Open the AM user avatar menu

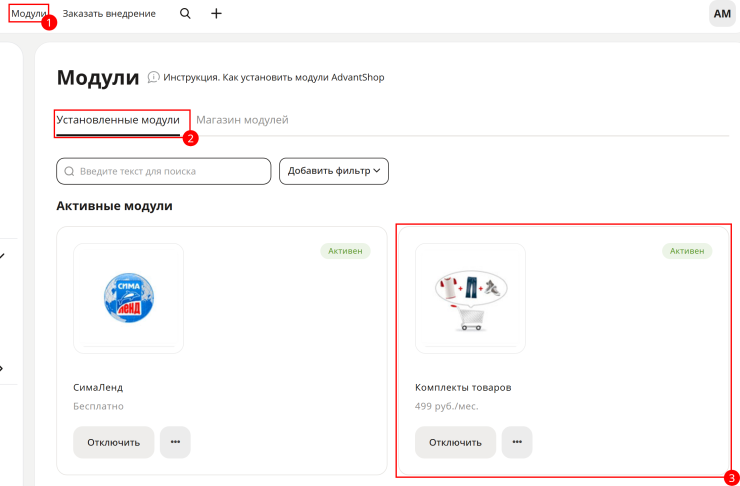[x=722, y=14]
